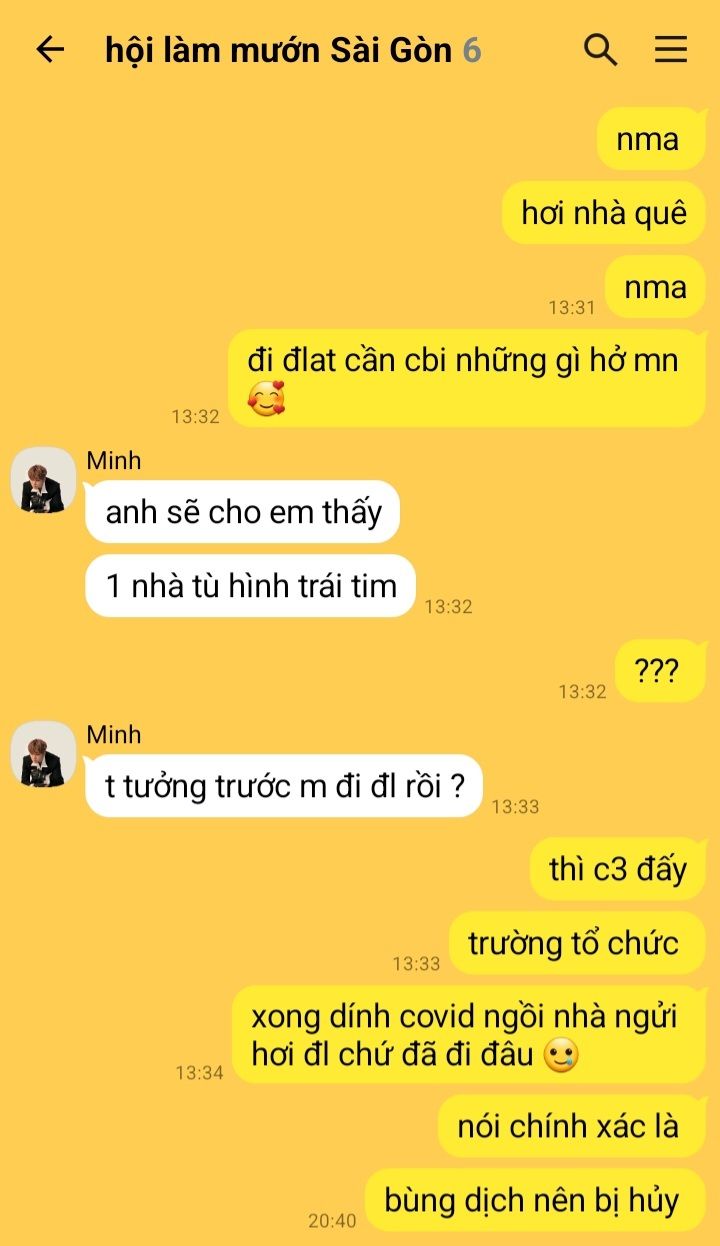Tap Minh's avatar beside 't tưởng trước m đi đl rồi'
The width and height of the screenshot is (720, 1246).
(44, 754)
